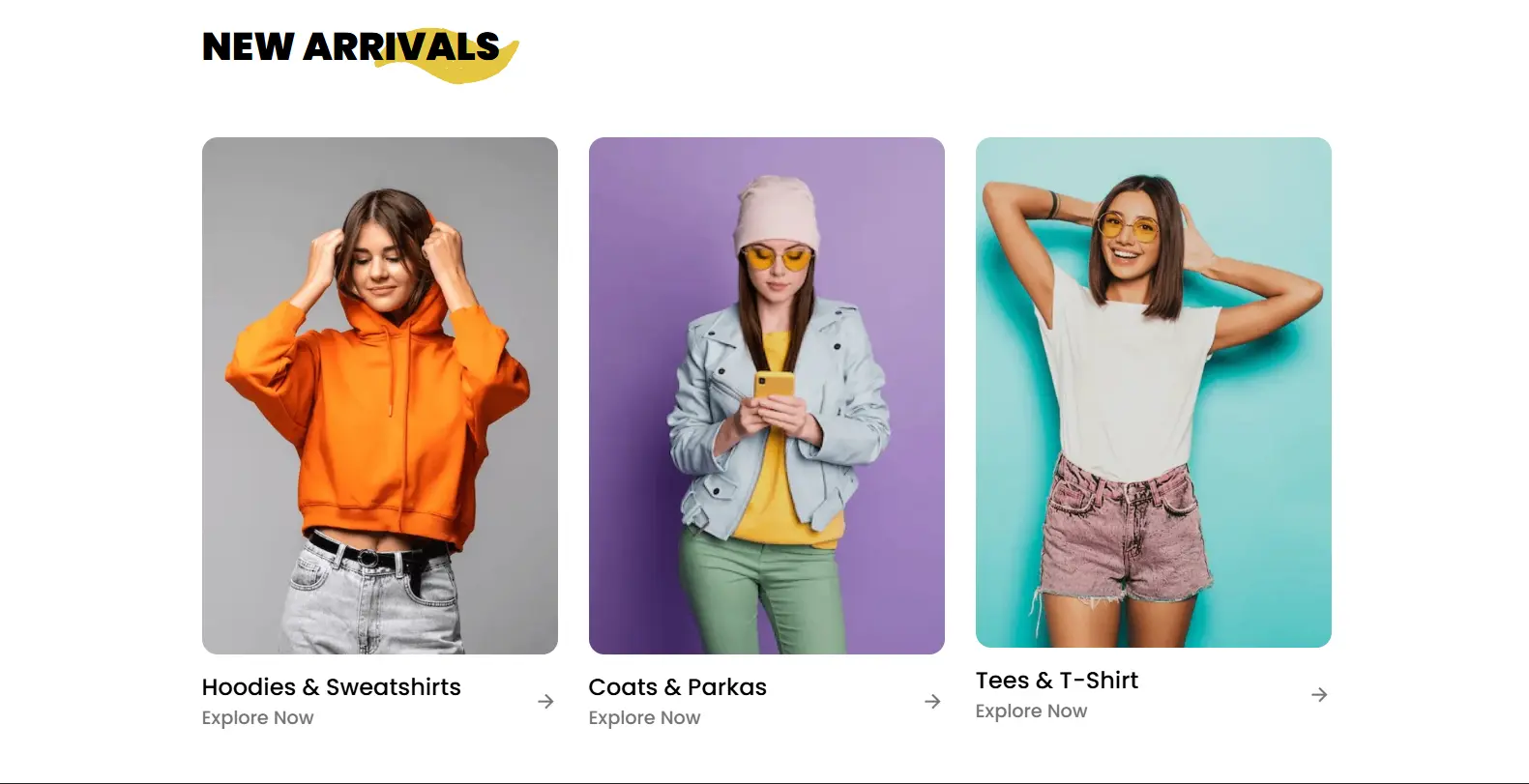Viewport: 1529px width, 784px height.
Task: Click the arrow icon beside Coats & Parkas
Action: (x=932, y=702)
